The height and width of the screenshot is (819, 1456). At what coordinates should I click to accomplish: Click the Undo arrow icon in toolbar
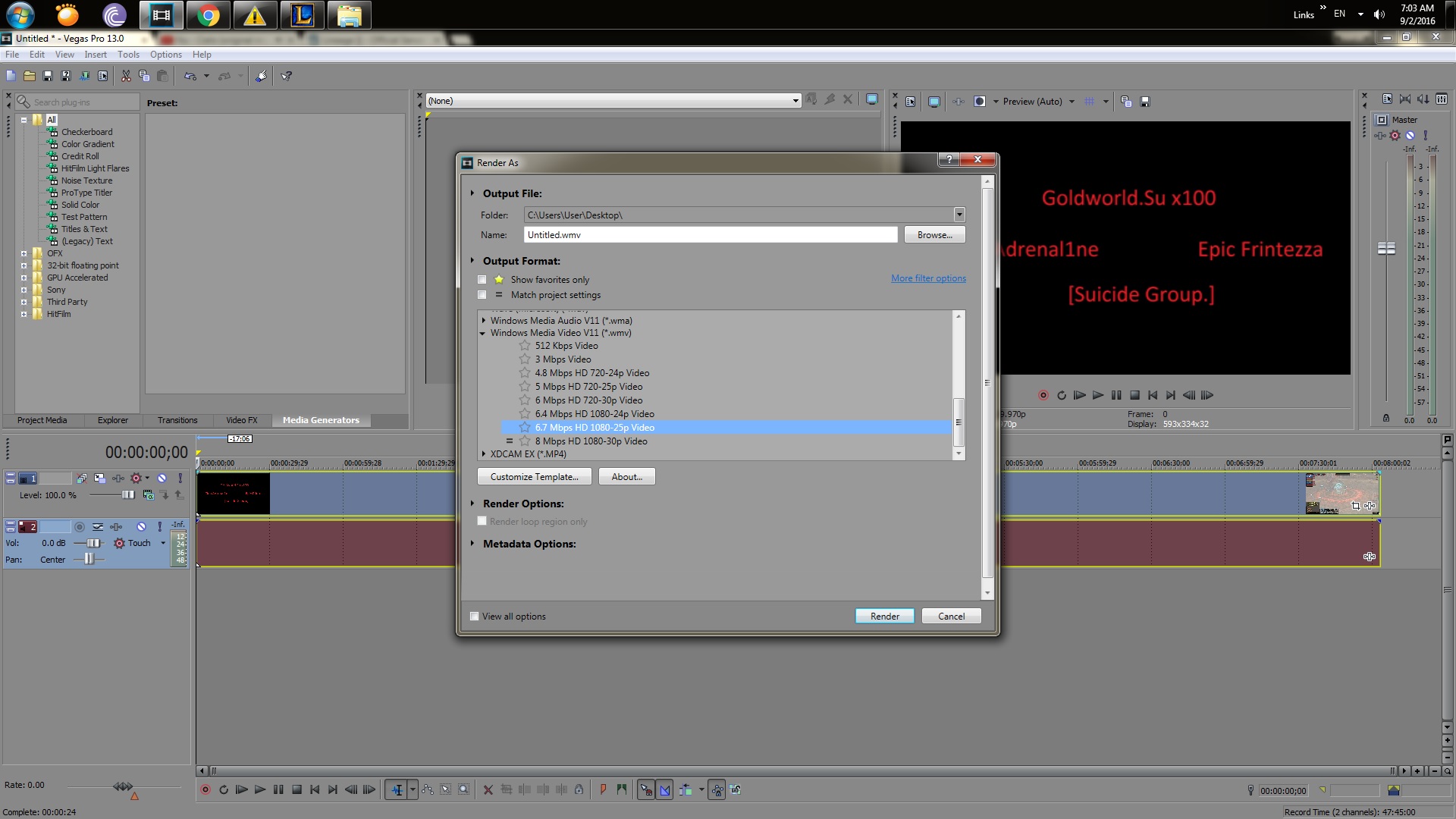coord(190,76)
